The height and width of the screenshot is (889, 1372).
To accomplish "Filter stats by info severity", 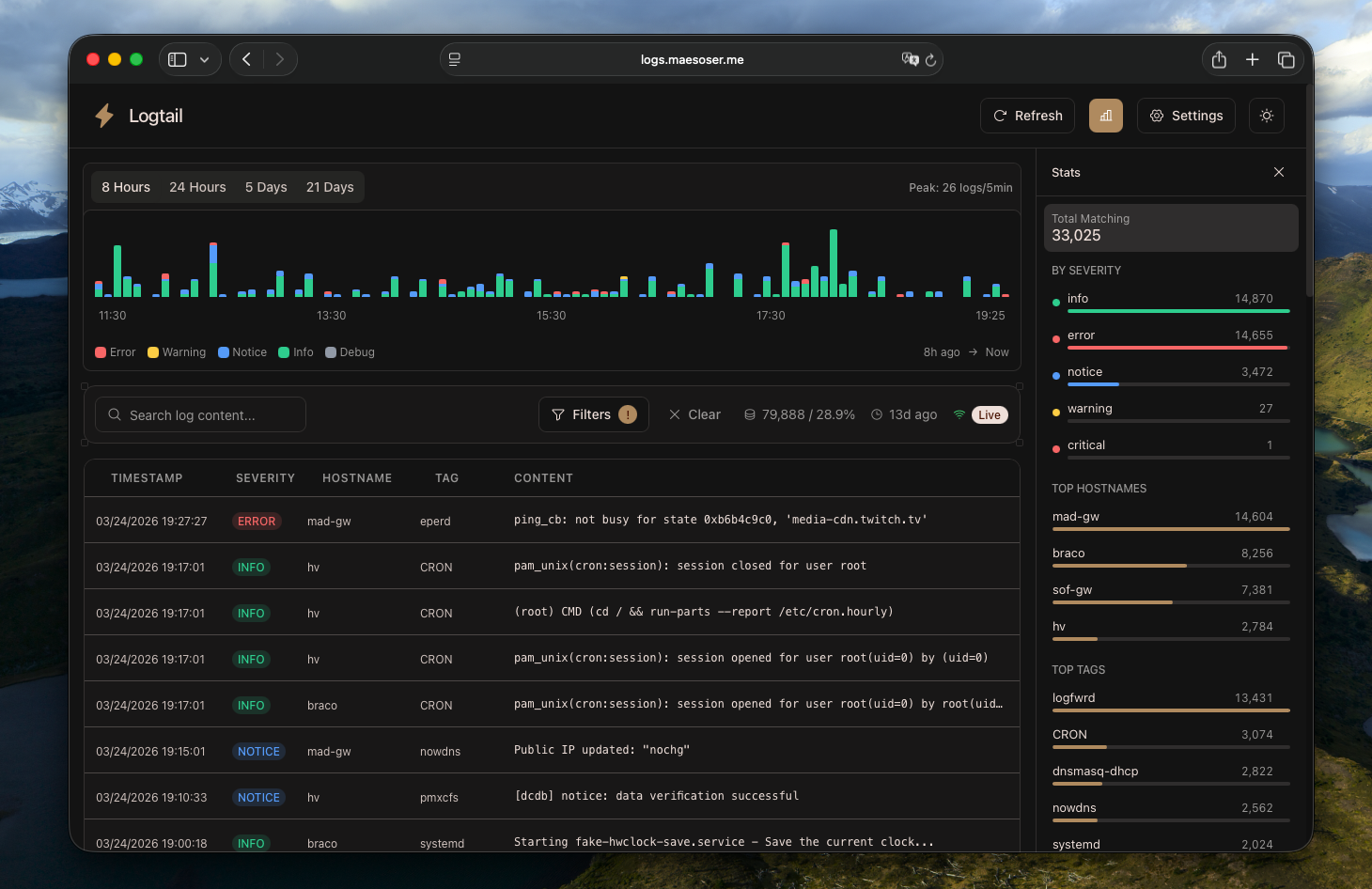I will [1171, 302].
